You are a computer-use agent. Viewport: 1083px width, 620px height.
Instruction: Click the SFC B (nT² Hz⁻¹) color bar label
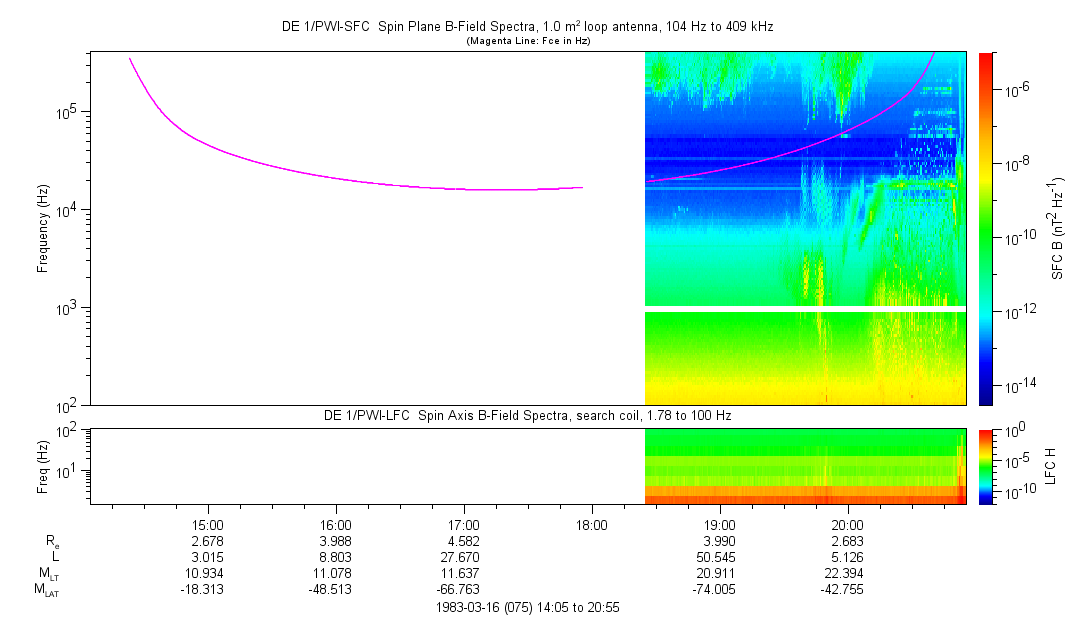1057,228
